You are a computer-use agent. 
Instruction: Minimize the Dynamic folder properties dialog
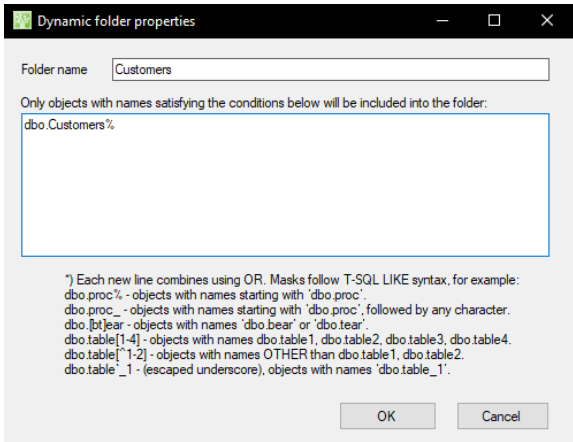tap(442, 20)
